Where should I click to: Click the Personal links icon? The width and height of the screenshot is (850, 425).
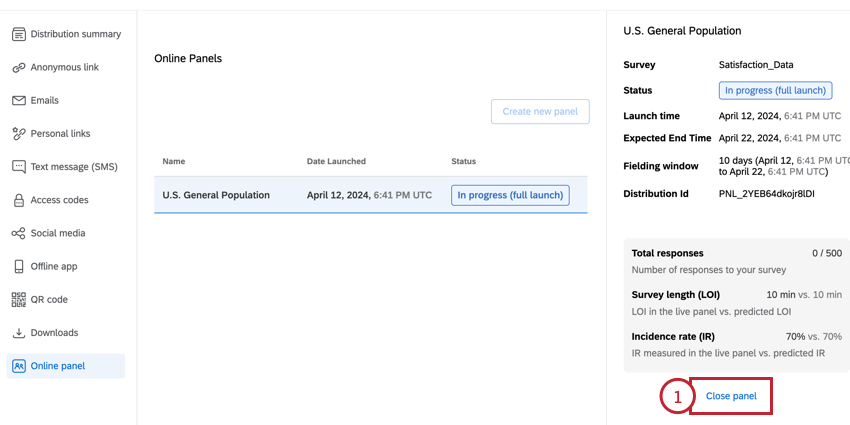pyautogui.click(x=19, y=134)
